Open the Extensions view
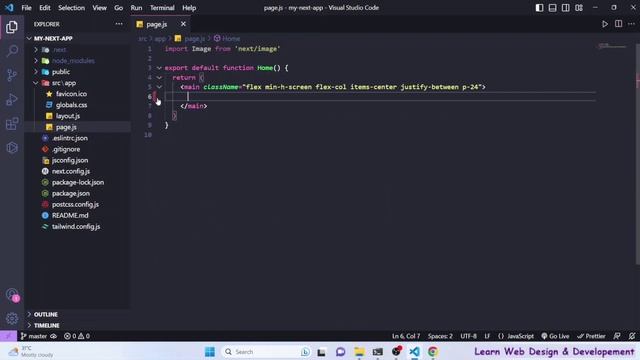This screenshot has height=360, width=640. (12, 123)
